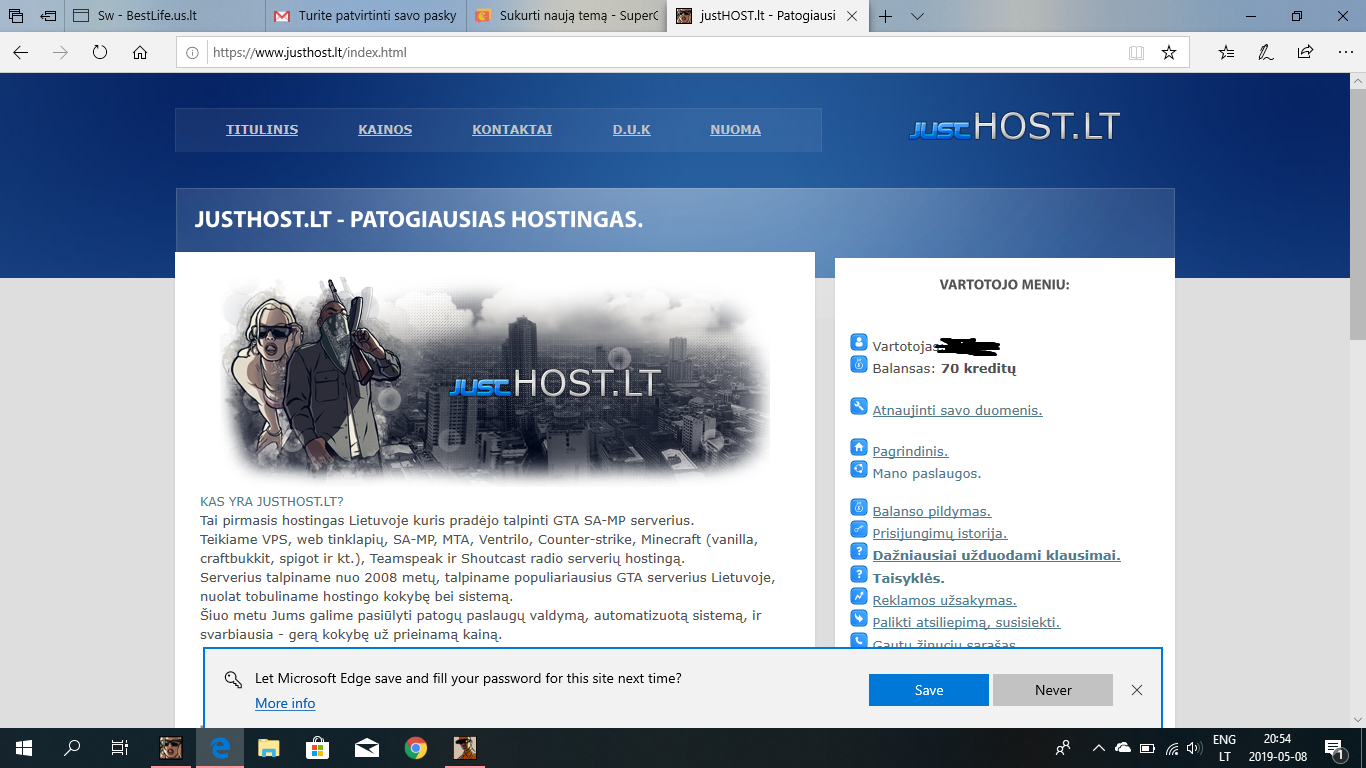Viewport: 1366px width, 768px height.
Task: Select the KONTAKTAI navigation item
Action: pos(512,130)
